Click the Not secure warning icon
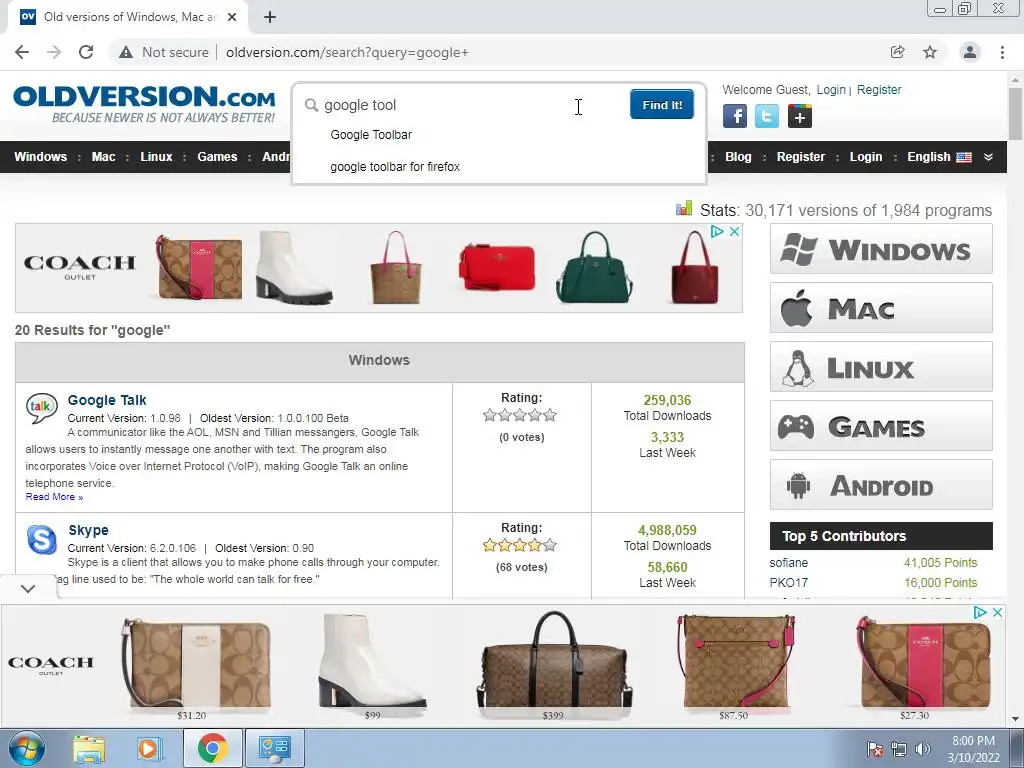1024x768 pixels. tap(126, 52)
